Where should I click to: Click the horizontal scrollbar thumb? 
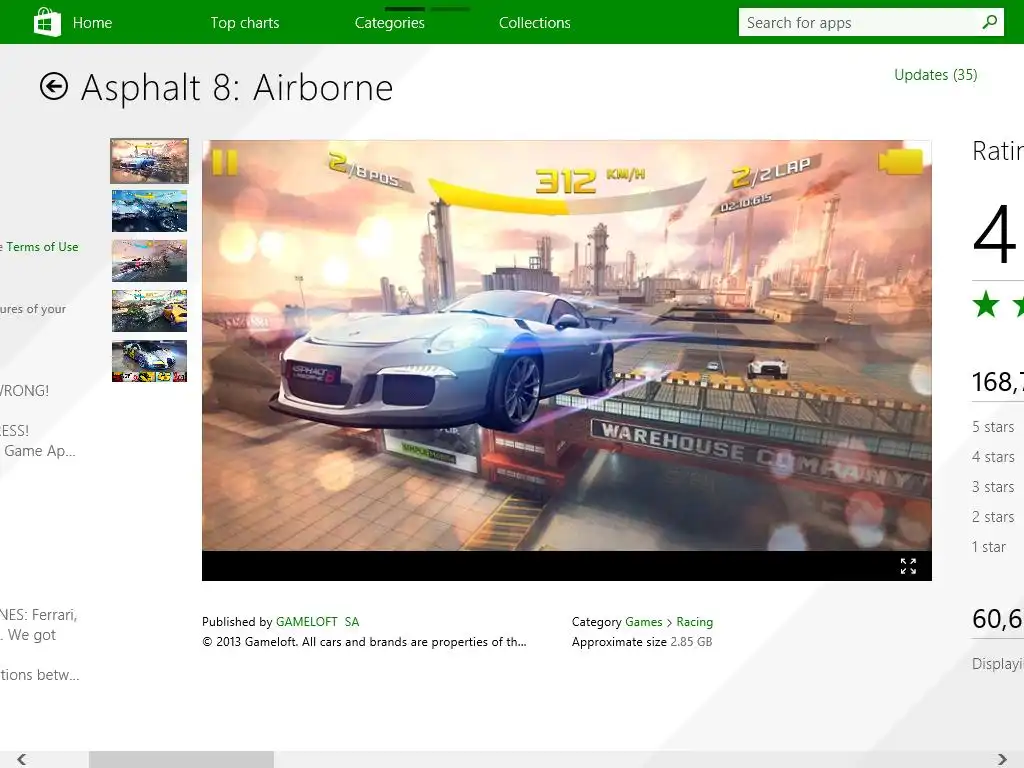coord(182,759)
